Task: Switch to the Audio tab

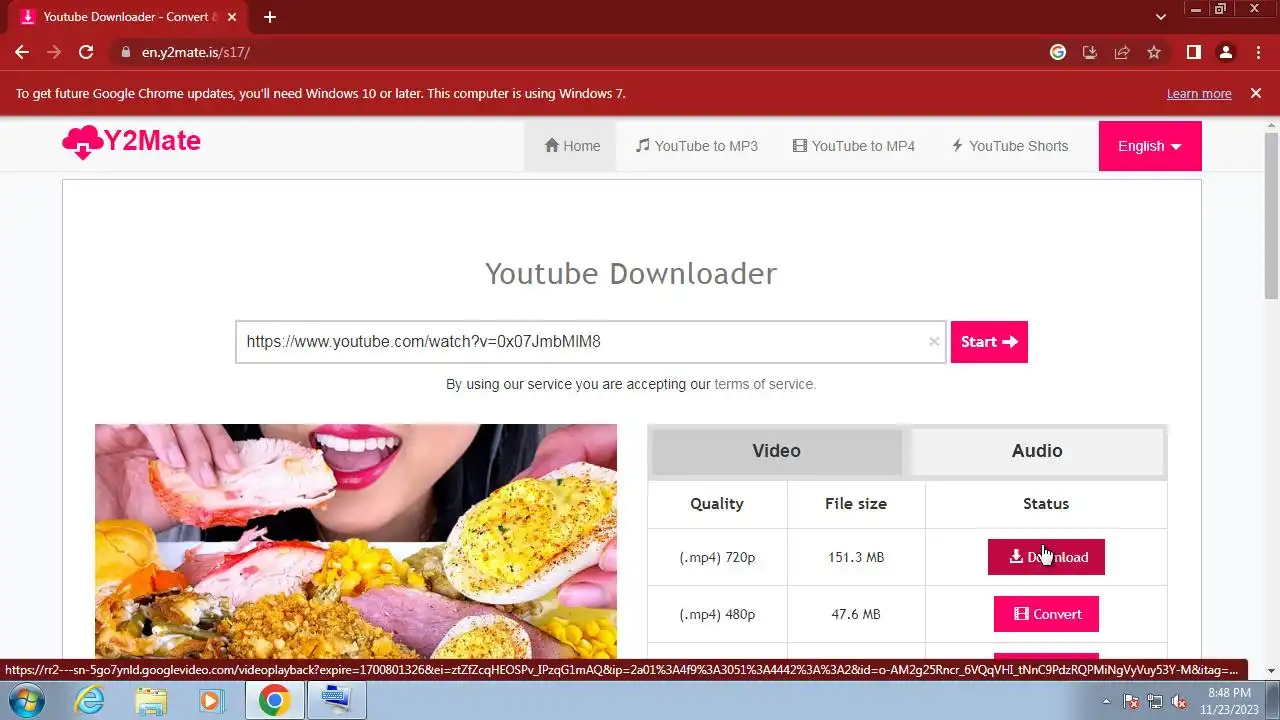Action: click(1037, 451)
